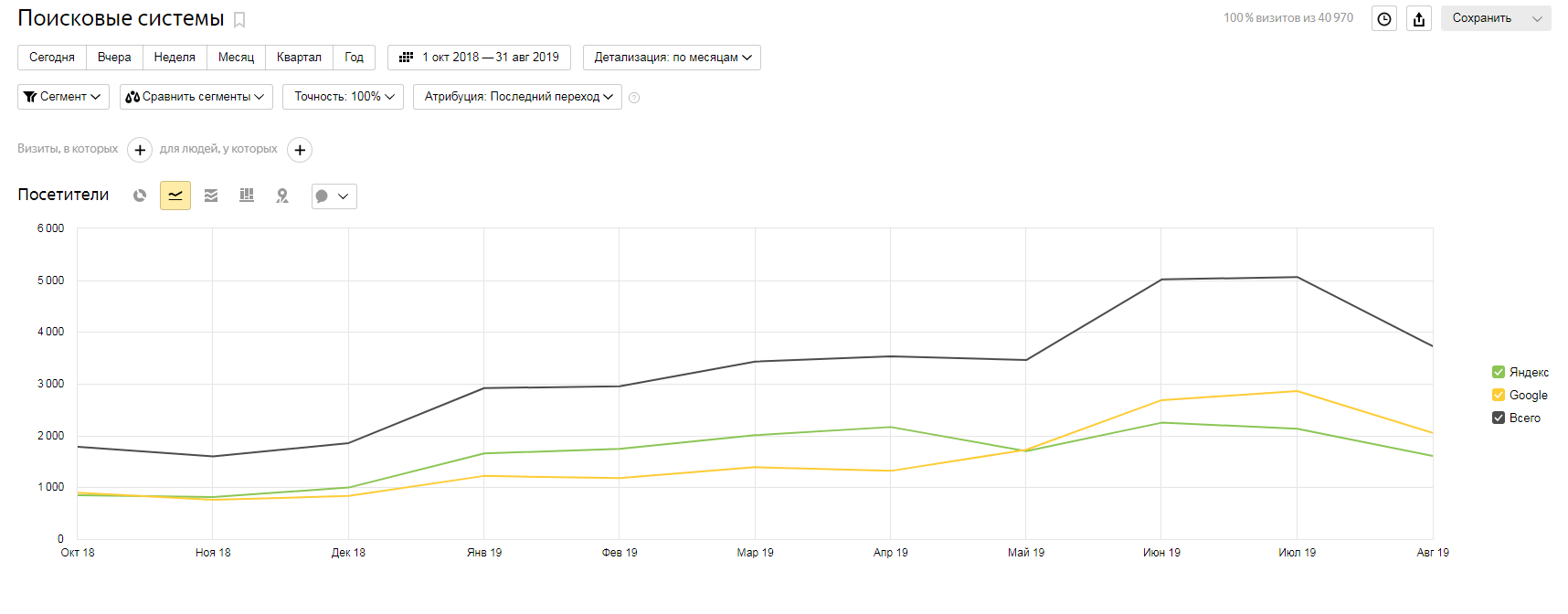Switch to bar column chart view
The image size is (1568, 614).
click(x=247, y=196)
